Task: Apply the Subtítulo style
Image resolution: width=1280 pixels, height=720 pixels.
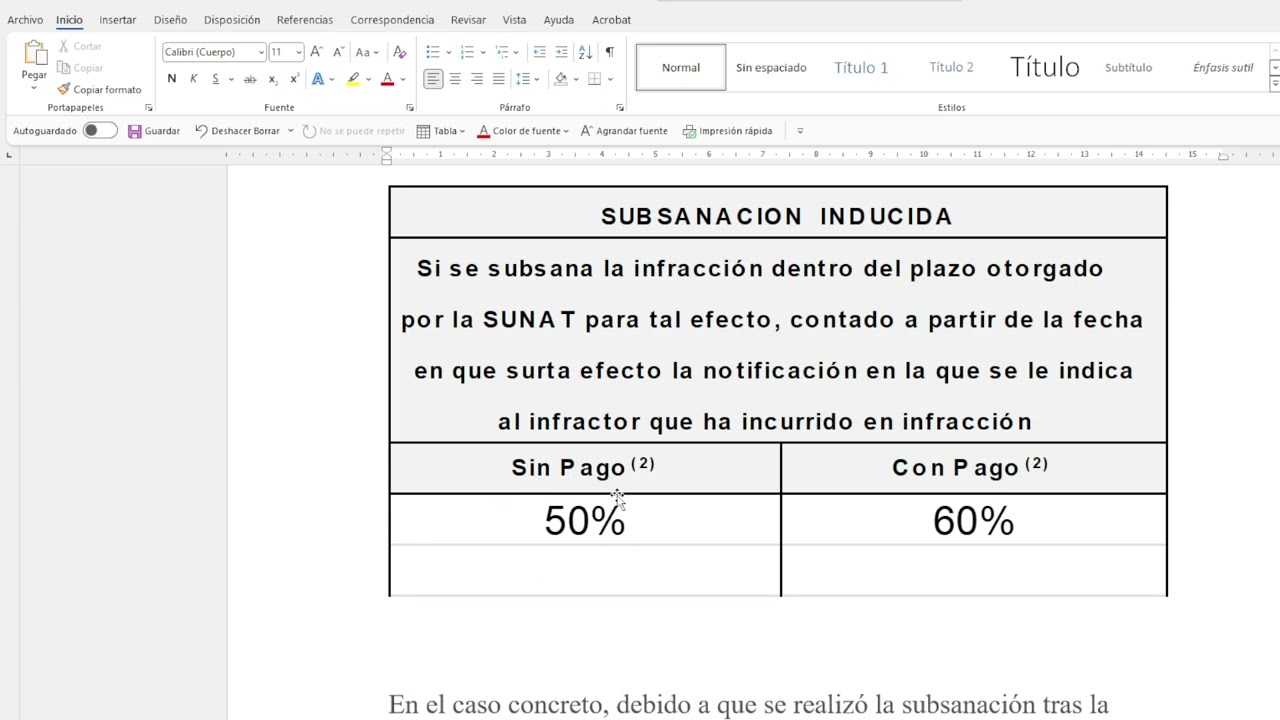Action: click(x=1128, y=67)
